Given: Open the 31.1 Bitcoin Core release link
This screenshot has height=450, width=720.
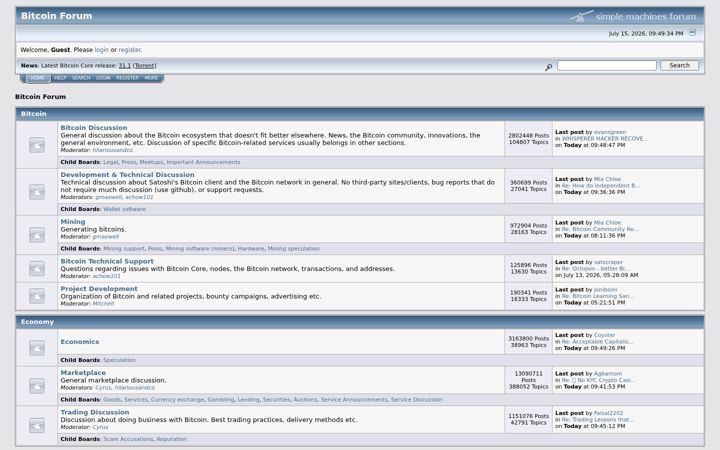Looking at the screenshot, I should pyautogui.click(x=124, y=66).
